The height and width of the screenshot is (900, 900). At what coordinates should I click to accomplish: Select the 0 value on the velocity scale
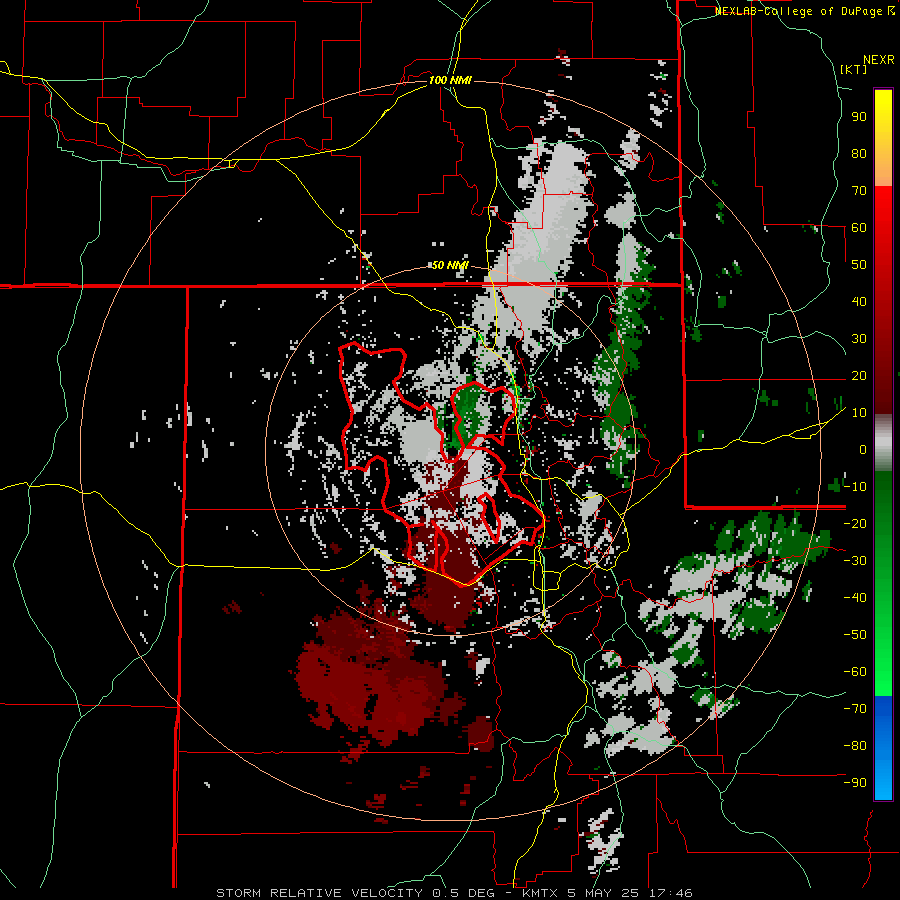coord(863,449)
